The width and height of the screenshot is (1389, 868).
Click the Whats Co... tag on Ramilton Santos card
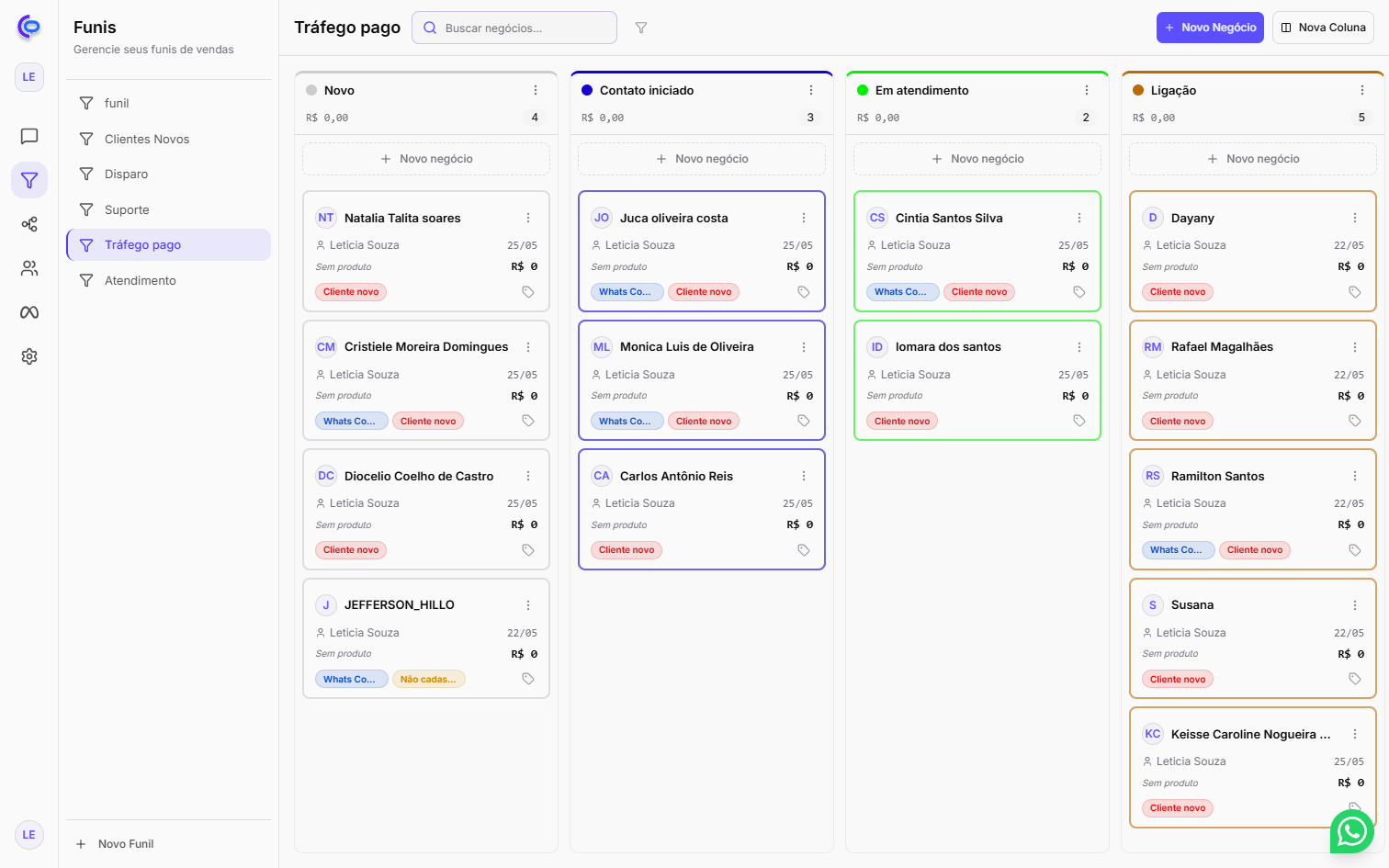[1178, 550]
